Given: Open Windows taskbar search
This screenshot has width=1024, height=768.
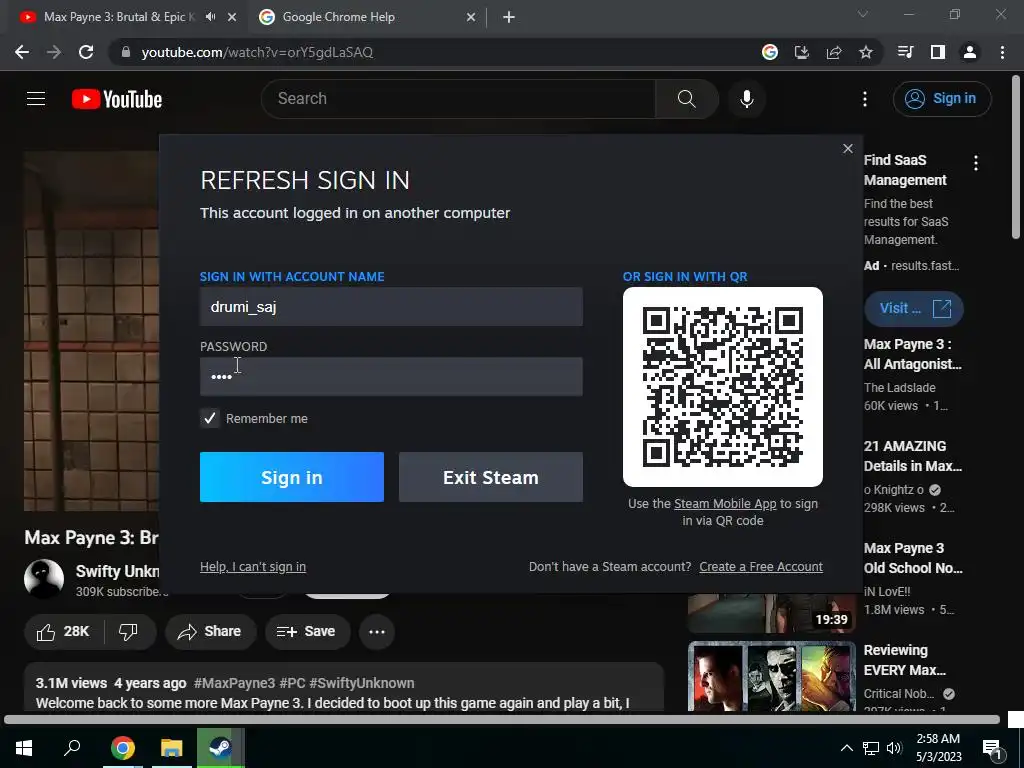Looking at the screenshot, I should (72, 748).
